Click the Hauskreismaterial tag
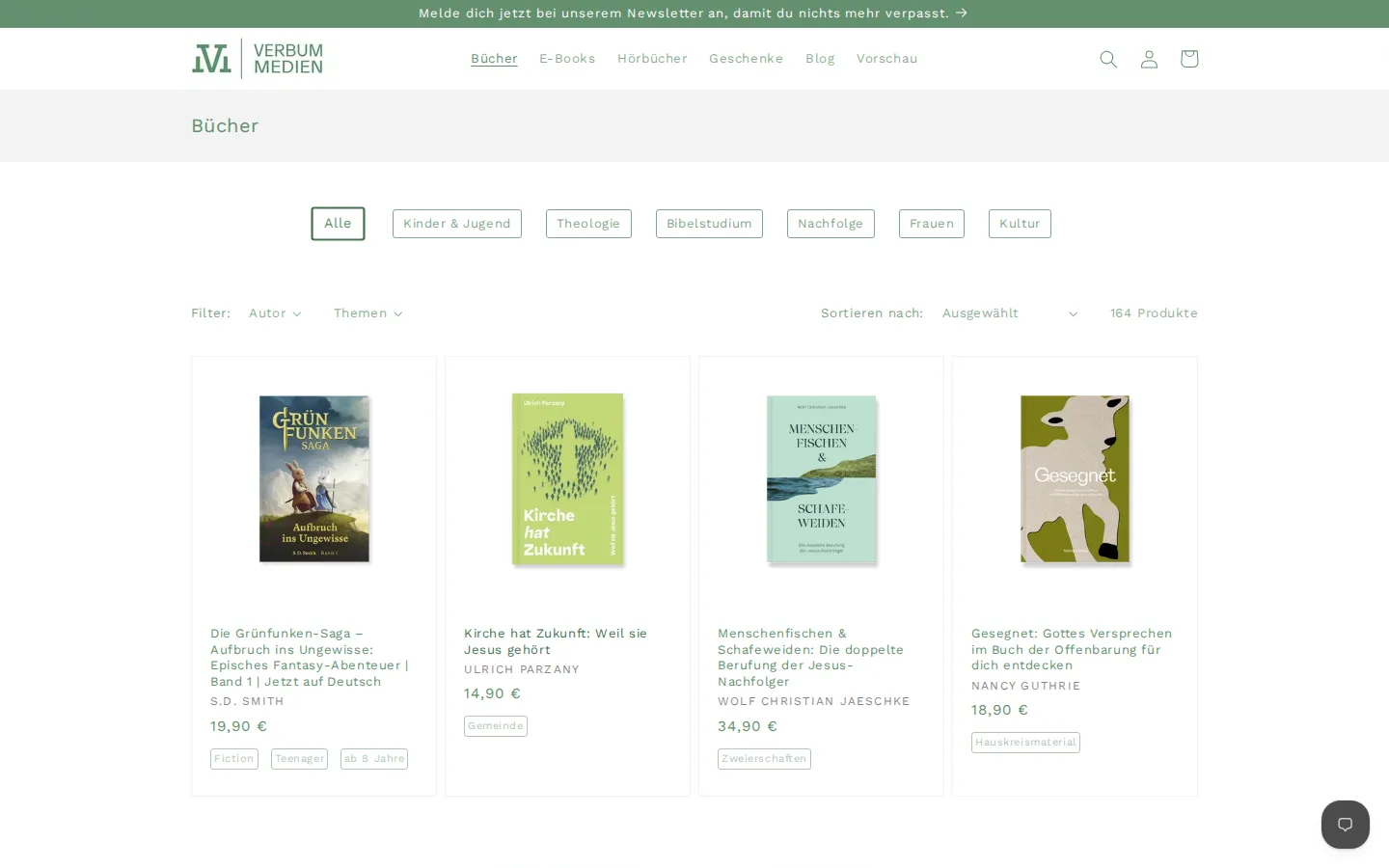1389x868 pixels. 1025,743
